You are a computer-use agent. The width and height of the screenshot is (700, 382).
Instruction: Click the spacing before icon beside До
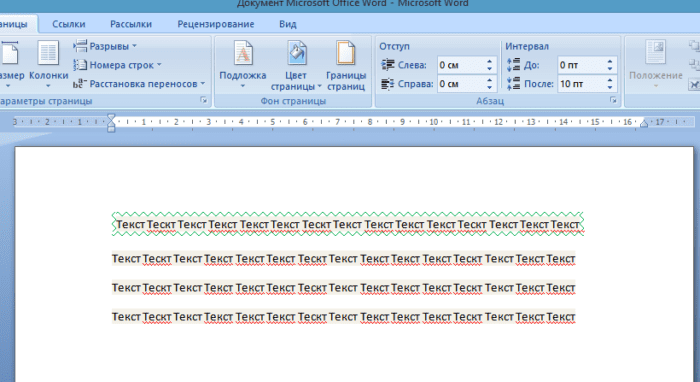[513, 65]
